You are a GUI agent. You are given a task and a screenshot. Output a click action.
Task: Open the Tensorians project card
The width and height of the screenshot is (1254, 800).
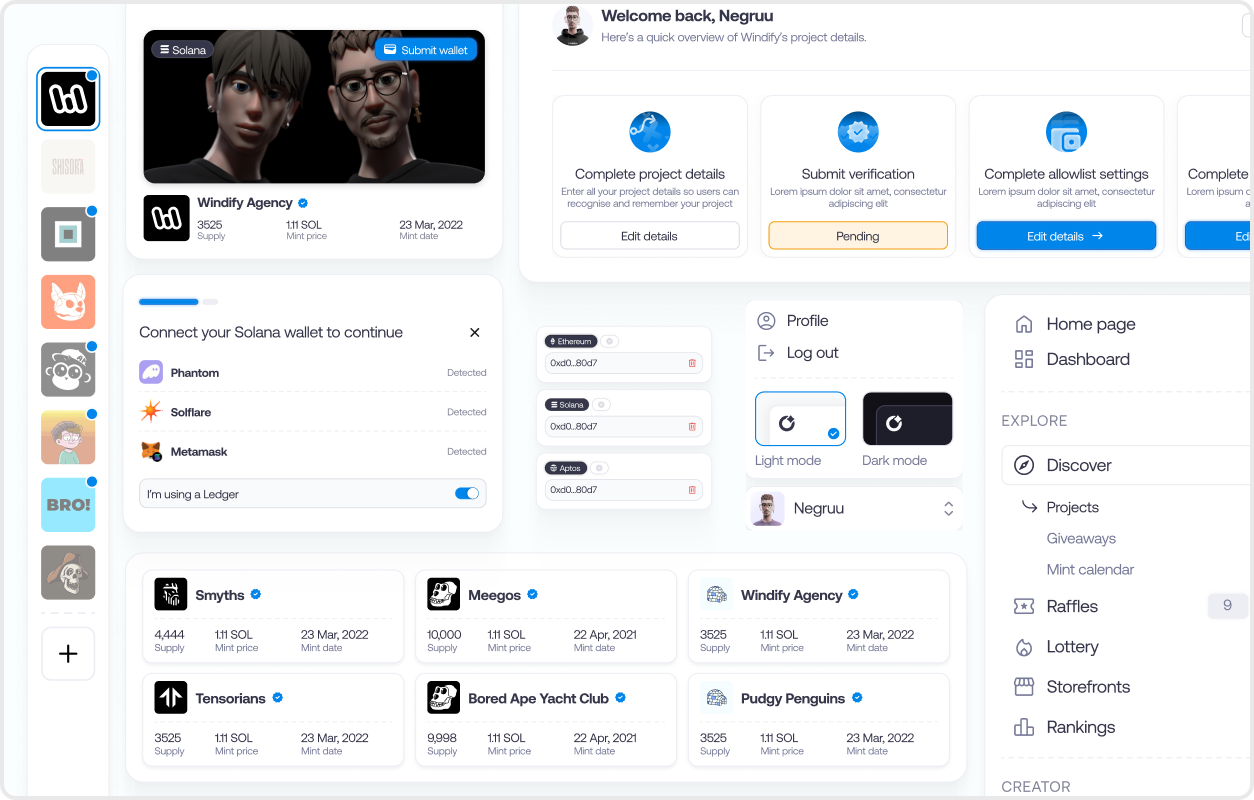pos(273,720)
